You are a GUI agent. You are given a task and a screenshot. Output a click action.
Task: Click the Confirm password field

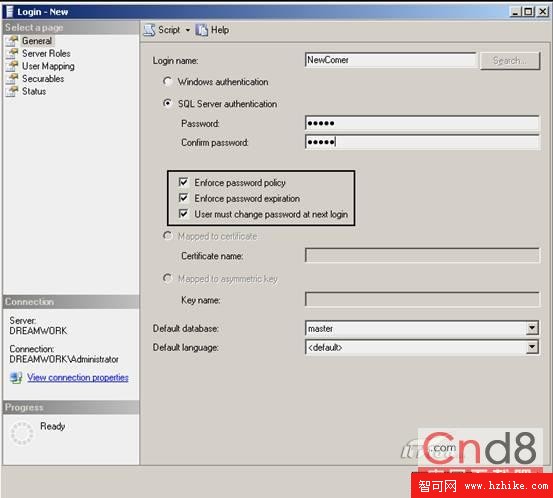[422, 142]
